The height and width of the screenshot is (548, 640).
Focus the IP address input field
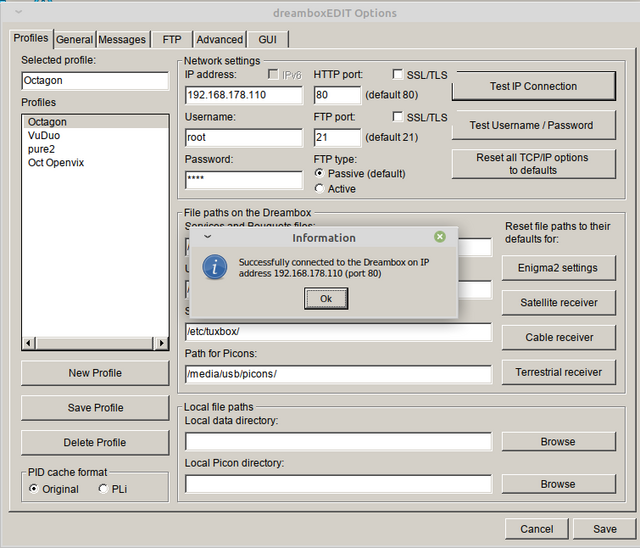pyautogui.click(x=244, y=95)
